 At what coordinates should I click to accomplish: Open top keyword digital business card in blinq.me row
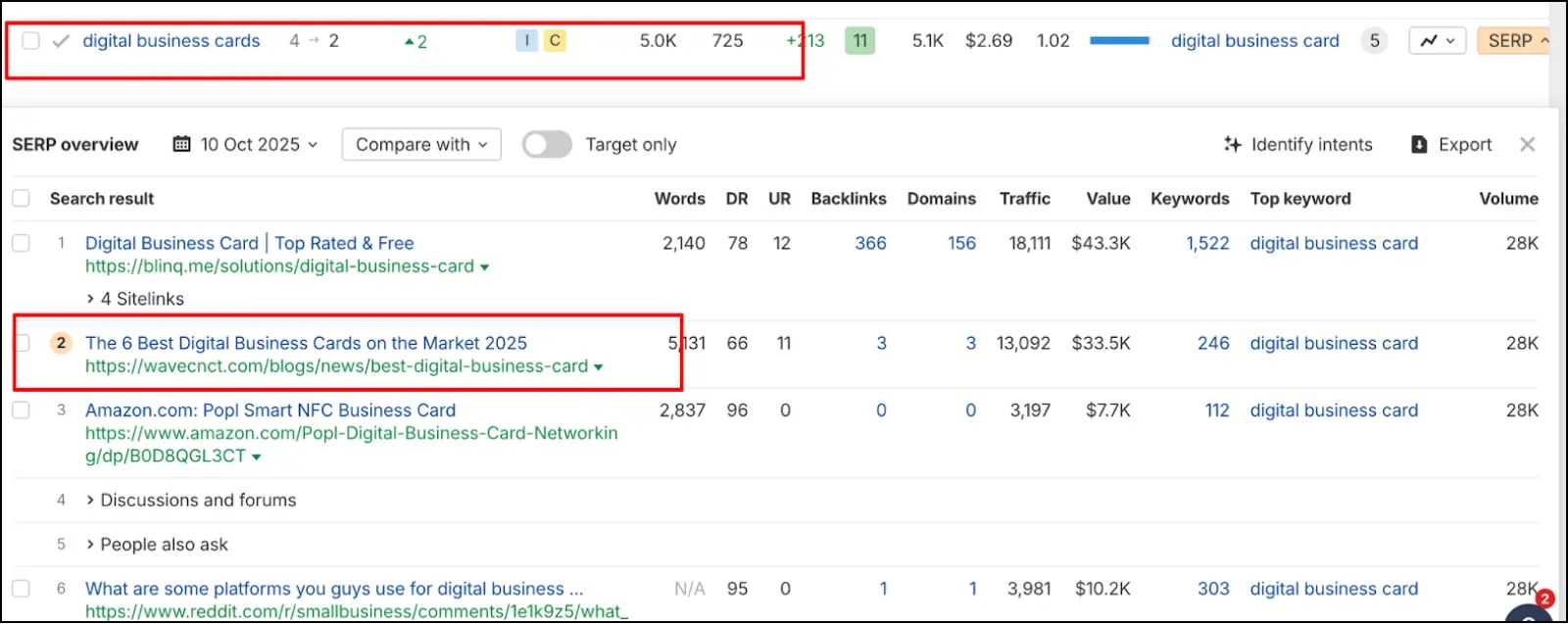(x=1334, y=243)
